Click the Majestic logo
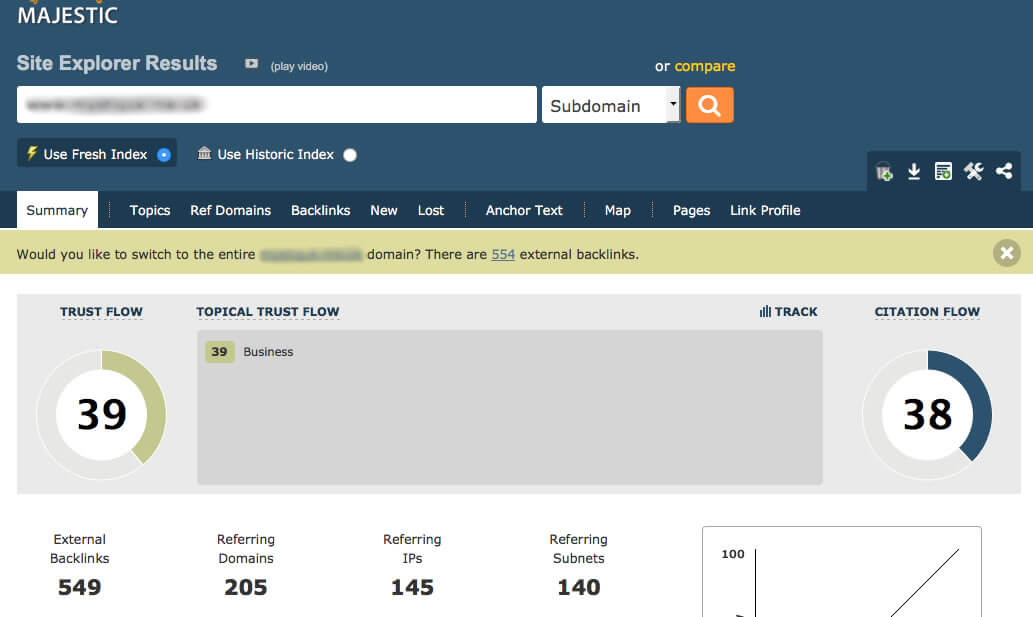Viewport: 1033px width, 617px height. pos(67,13)
